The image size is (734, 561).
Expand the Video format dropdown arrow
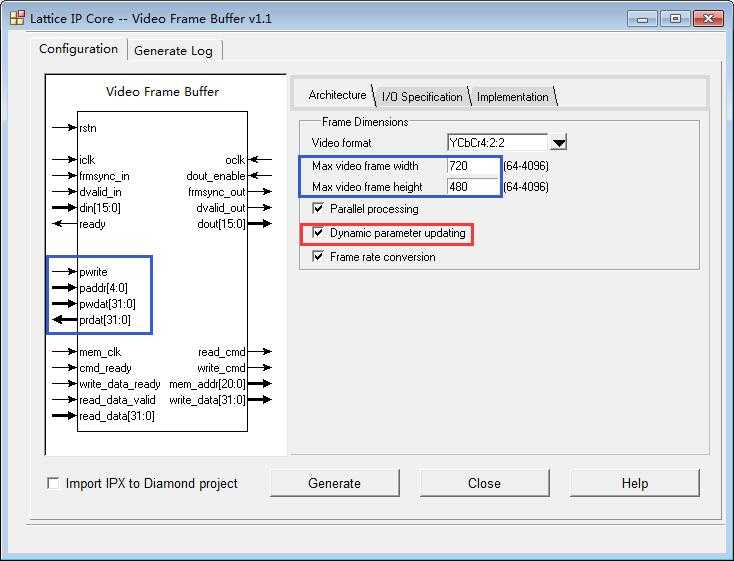tap(558, 142)
